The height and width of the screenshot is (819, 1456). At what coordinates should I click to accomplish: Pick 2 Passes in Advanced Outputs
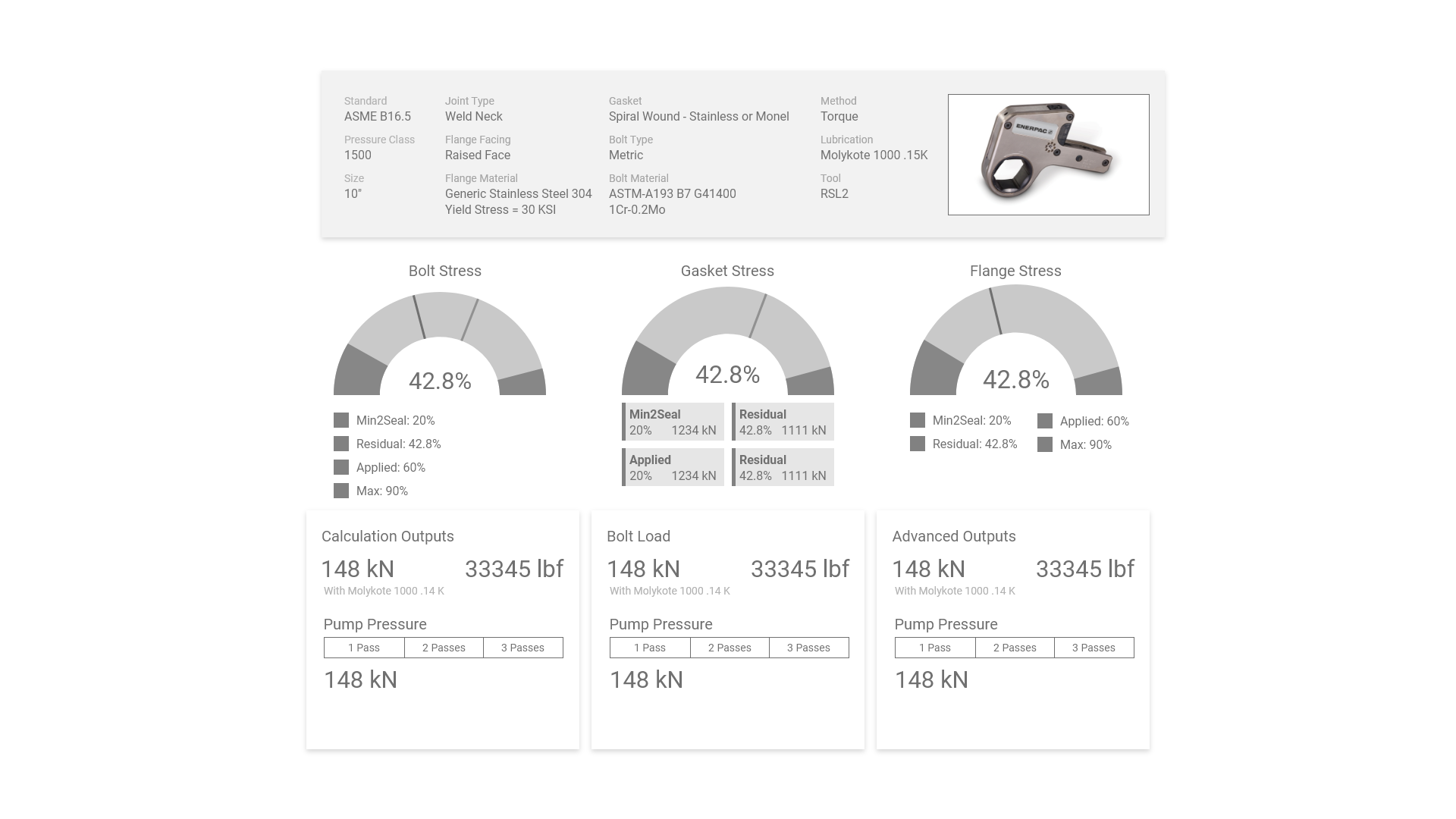pos(1015,648)
